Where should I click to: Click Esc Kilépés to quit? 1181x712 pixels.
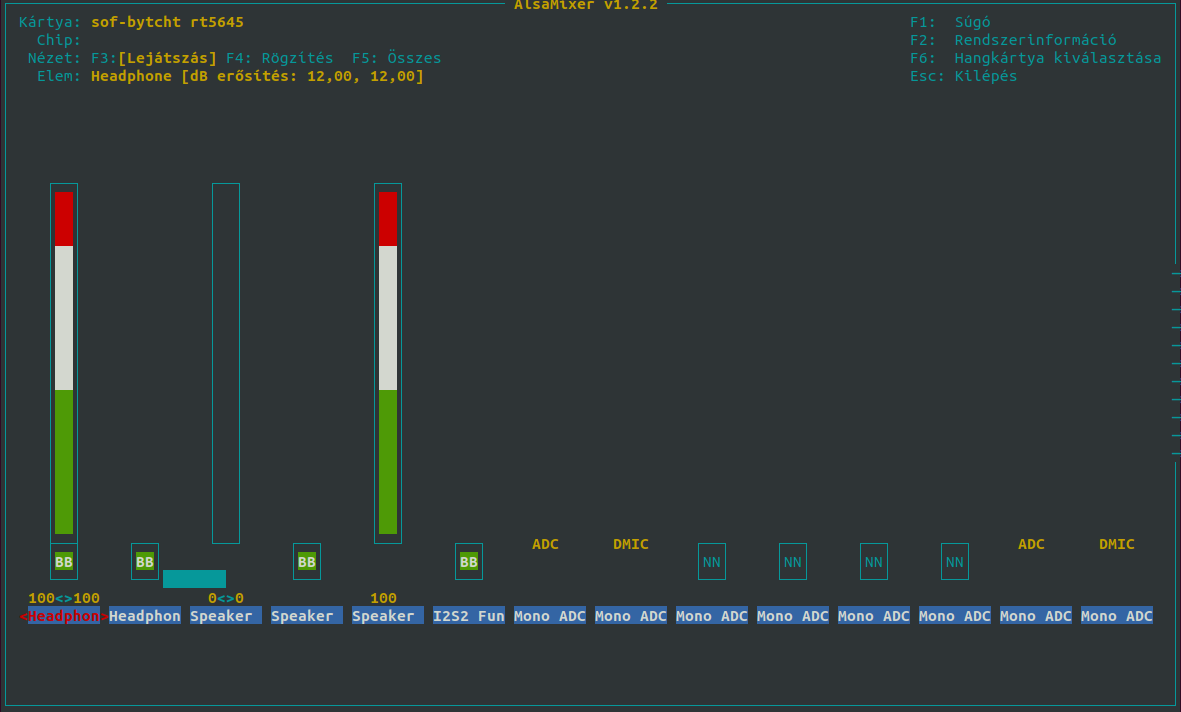tap(963, 76)
